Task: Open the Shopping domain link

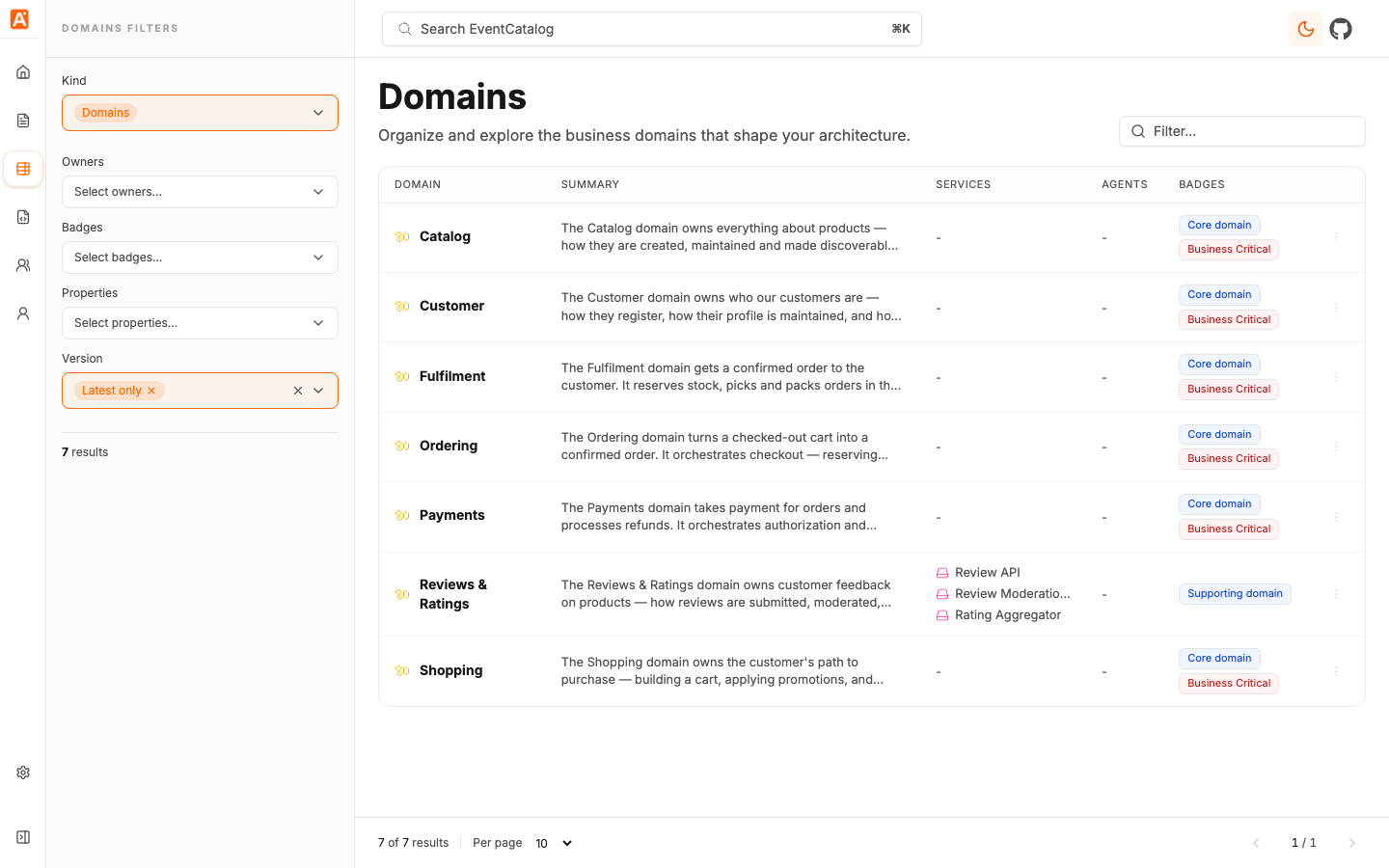Action: pyautogui.click(x=450, y=670)
